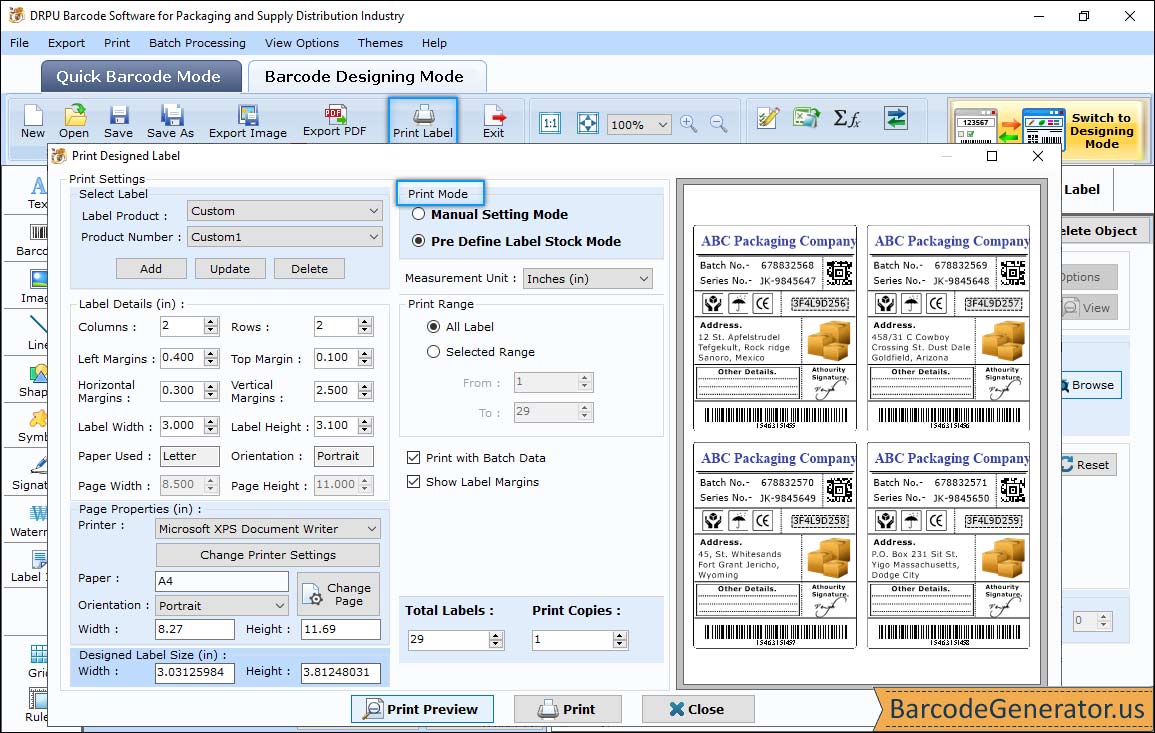The height and width of the screenshot is (733, 1155).
Task: Click the Open folder icon
Action: pyautogui.click(x=74, y=122)
